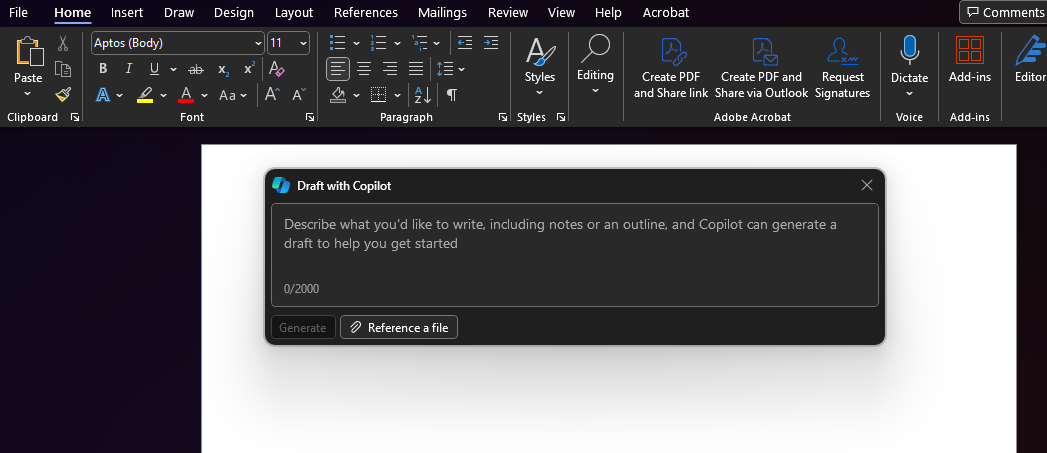This screenshot has width=1047, height=453.
Task: Launch the Paragraph settings dialog
Action: (503, 117)
